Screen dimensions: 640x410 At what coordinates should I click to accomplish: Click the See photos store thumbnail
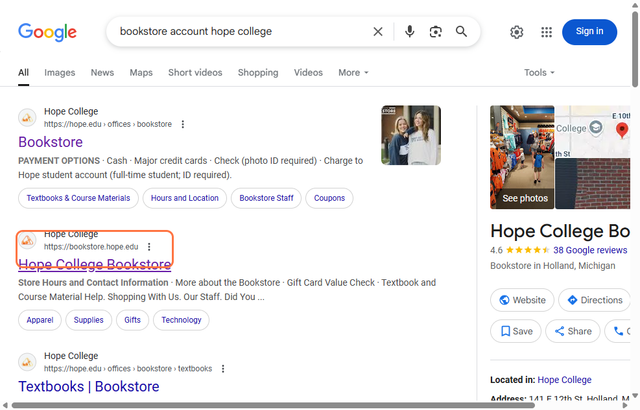[x=522, y=157]
